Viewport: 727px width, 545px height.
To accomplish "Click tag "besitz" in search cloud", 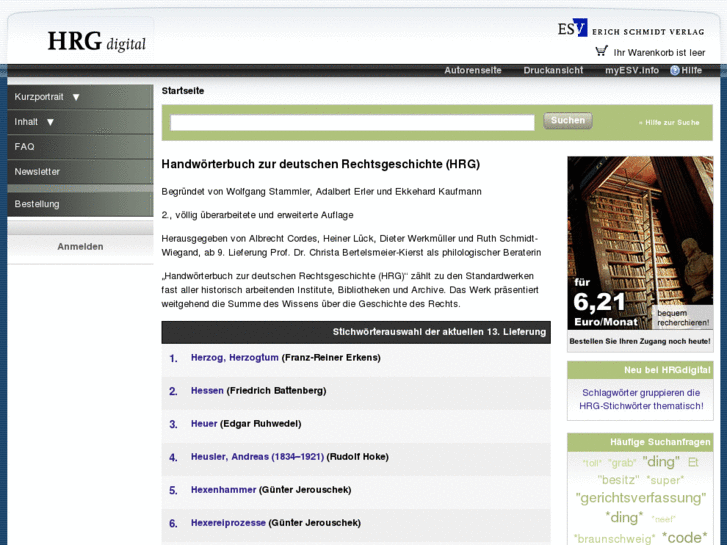I will [618, 480].
